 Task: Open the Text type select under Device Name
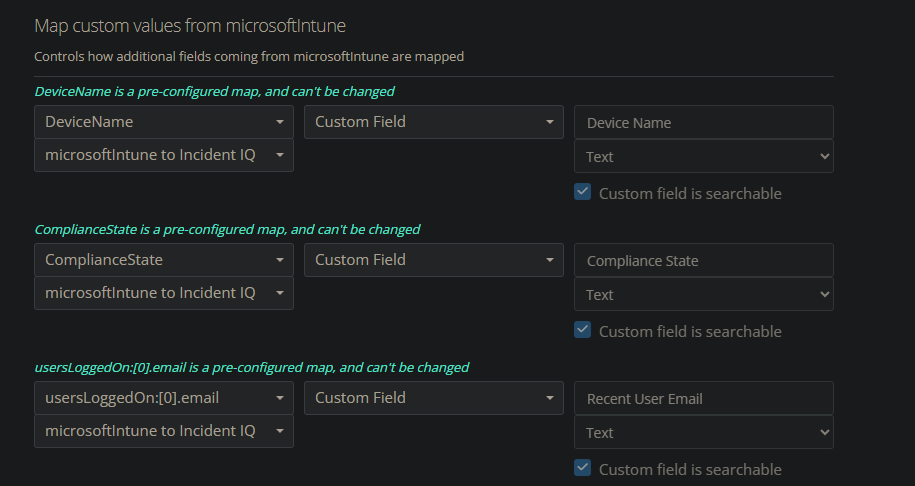704,156
